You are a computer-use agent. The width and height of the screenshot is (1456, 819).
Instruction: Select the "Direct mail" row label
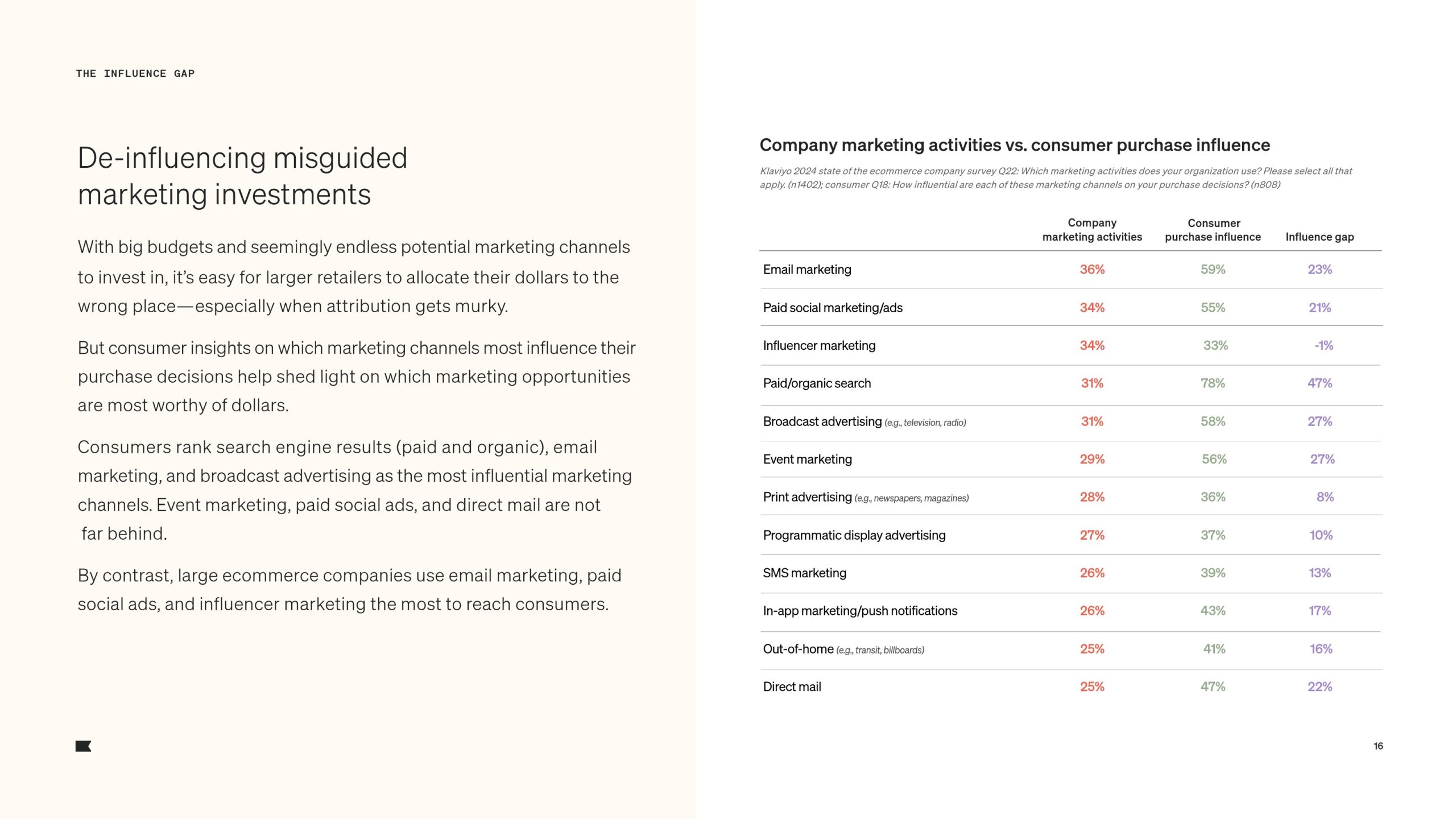point(792,686)
